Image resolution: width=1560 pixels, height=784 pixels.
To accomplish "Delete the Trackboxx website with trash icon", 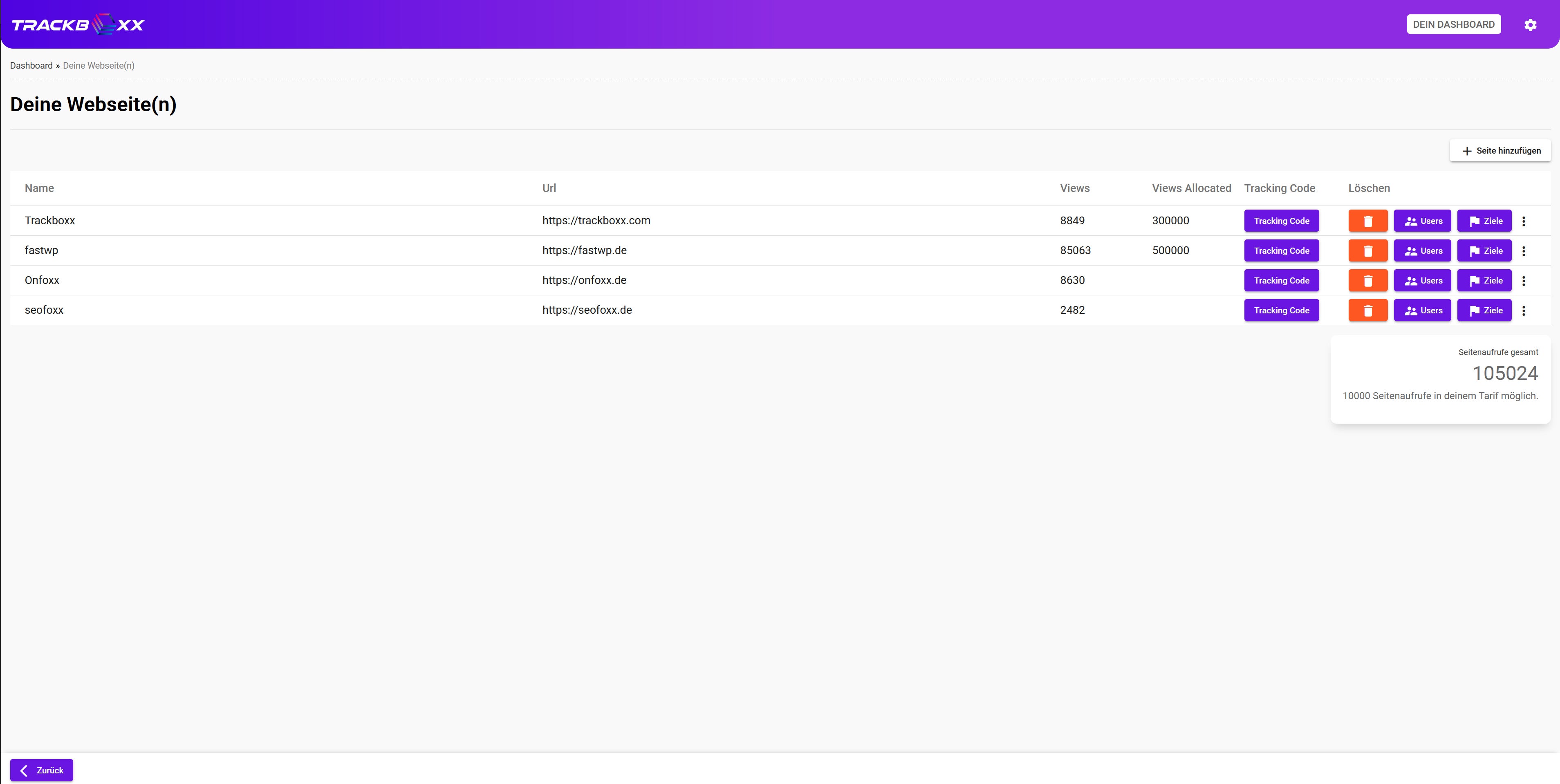I will point(1367,221).
